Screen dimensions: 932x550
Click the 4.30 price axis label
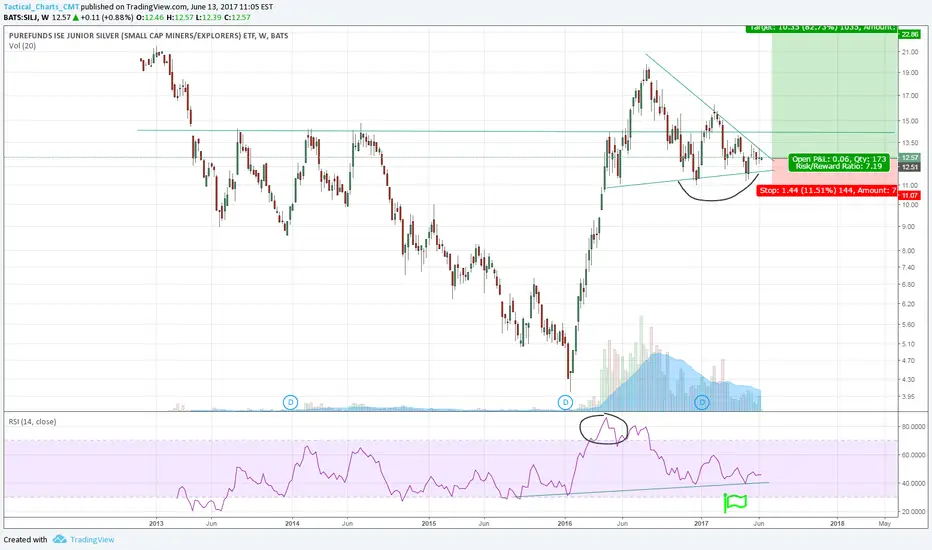pos(909,379)
